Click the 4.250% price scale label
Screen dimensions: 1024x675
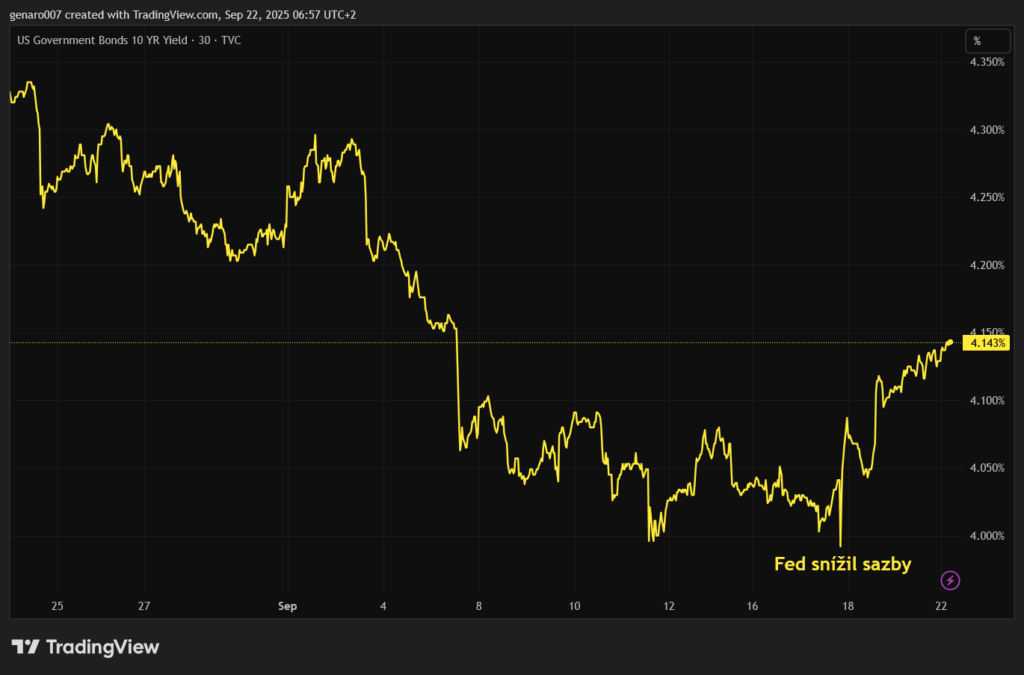[x=986, y=198]
